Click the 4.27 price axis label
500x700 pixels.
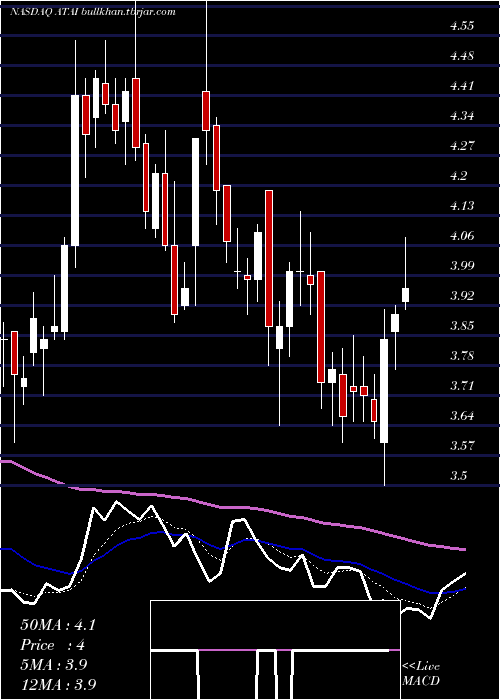pyautogui.click(x=461, y=146)
